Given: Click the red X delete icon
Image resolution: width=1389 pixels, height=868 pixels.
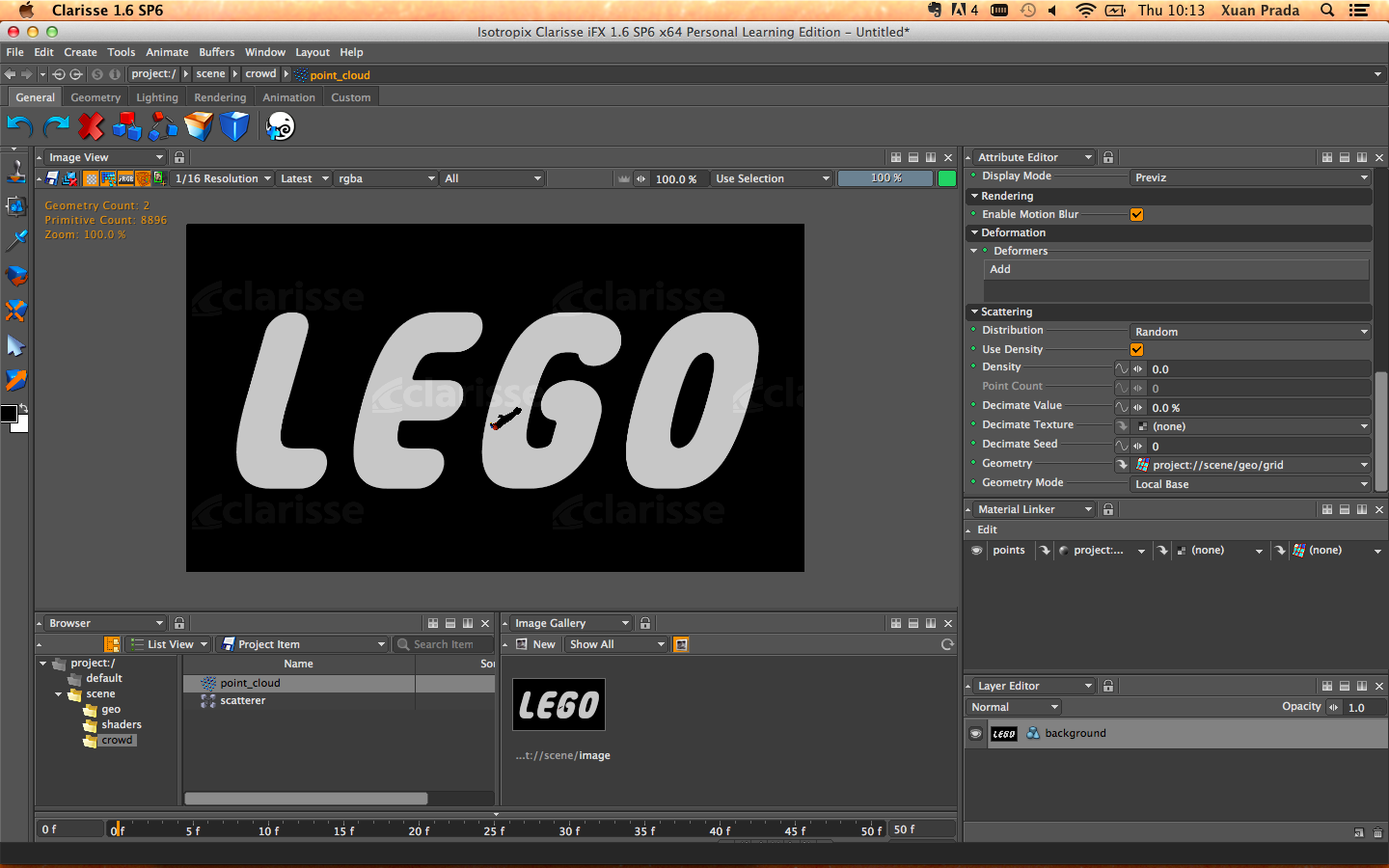Looking at the screenshot, I should (92, 126).
